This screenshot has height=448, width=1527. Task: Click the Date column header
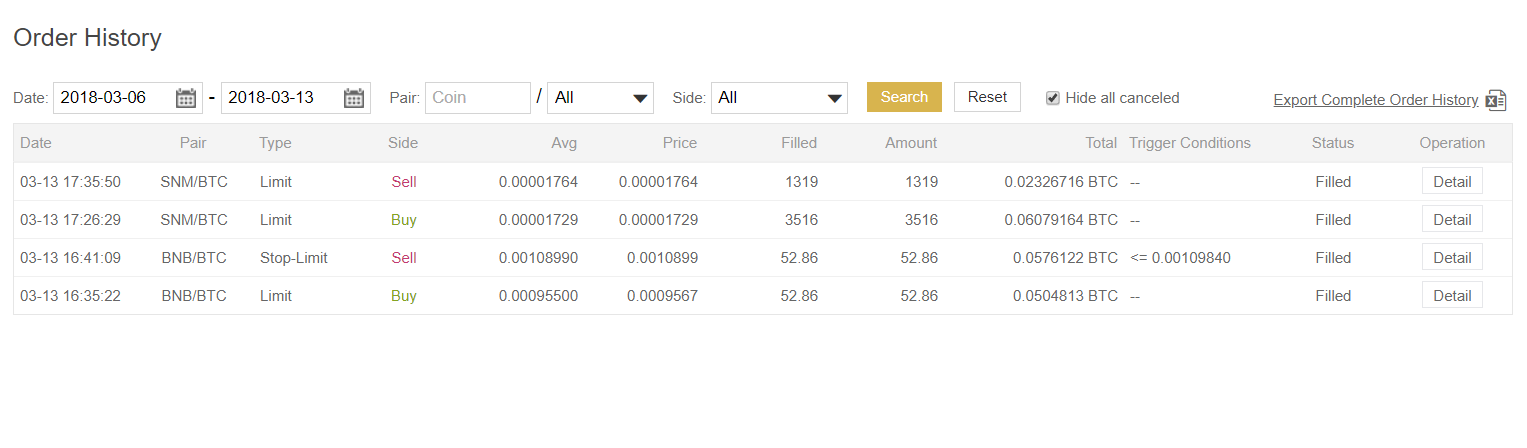point(36,143)
